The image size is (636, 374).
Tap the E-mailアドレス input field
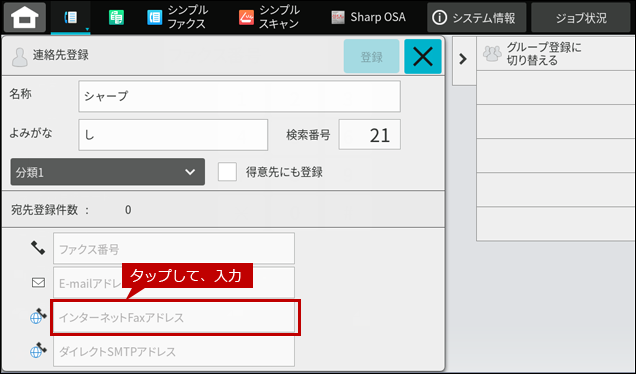(174, 283)
